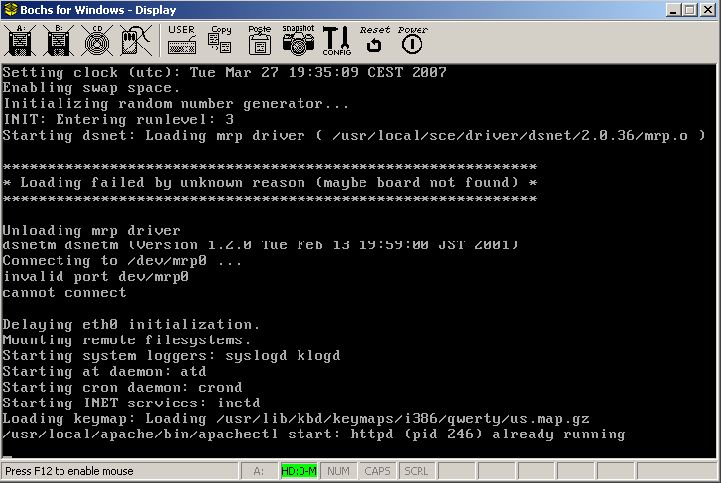Minimize the Bochs window
Viewport: 721px width, 483px height.
(x=673, y=10)
